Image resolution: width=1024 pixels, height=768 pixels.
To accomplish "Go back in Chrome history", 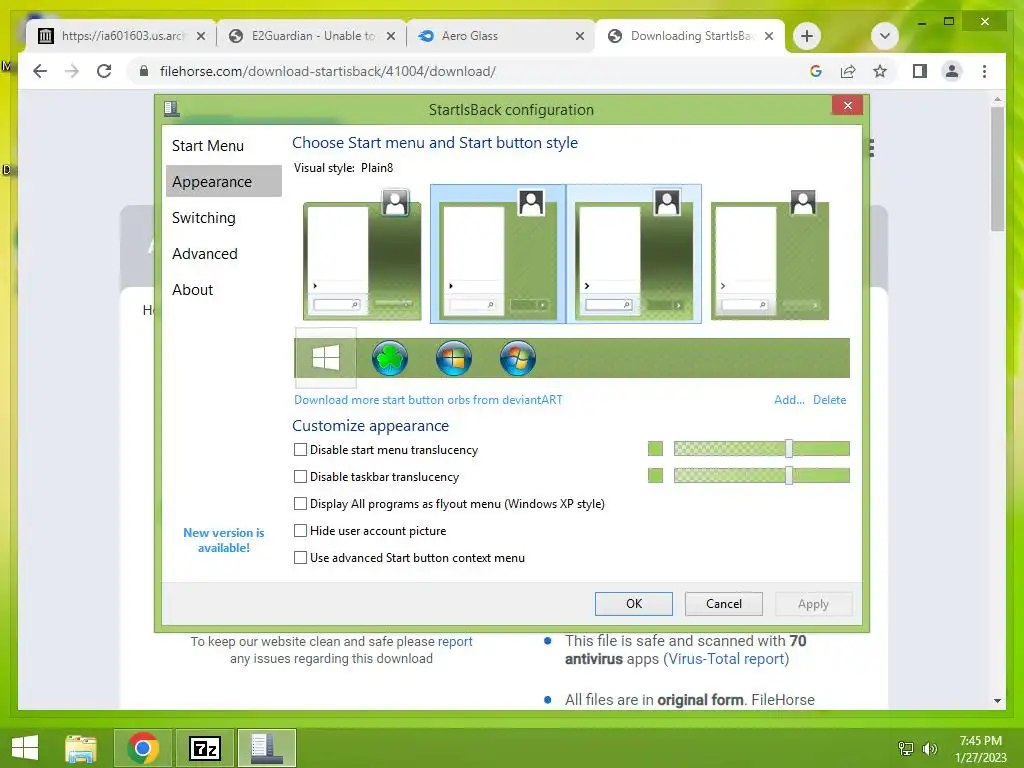I will [x=40, y=71].
